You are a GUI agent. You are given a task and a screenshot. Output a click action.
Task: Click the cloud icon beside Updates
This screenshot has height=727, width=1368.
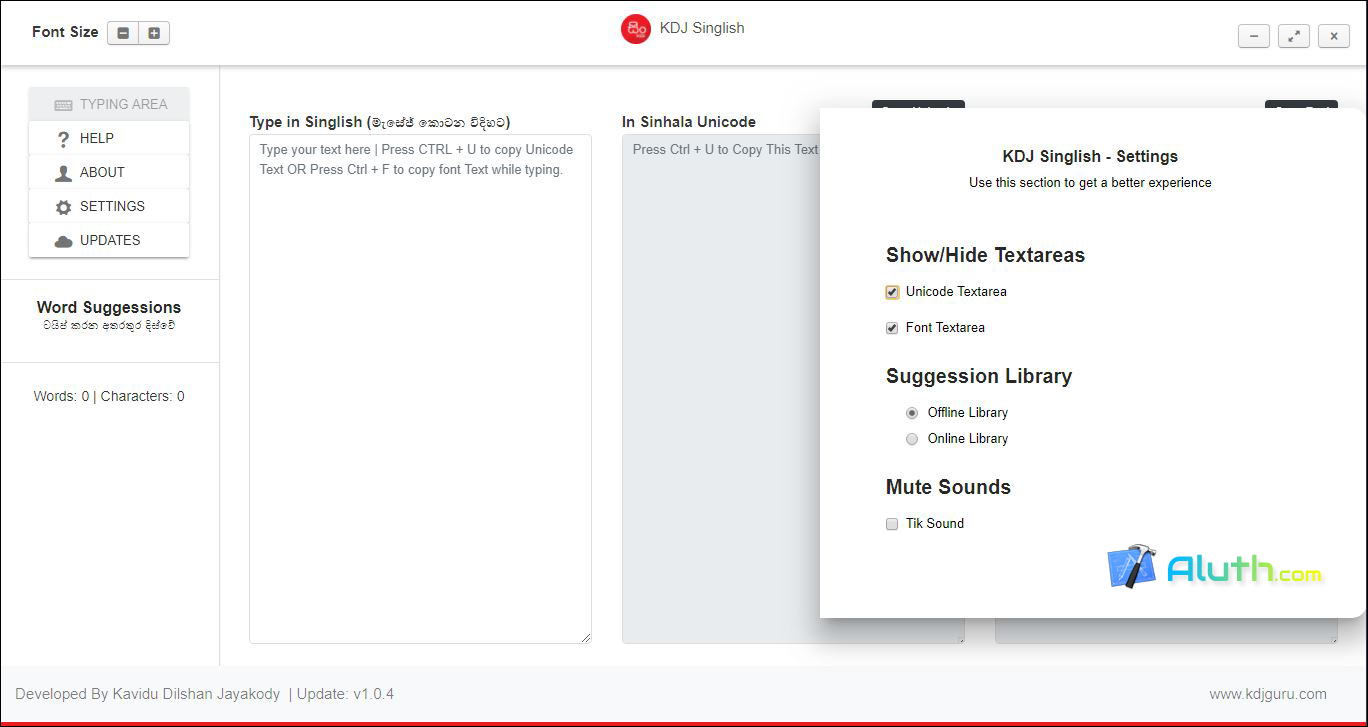[63, 241]
